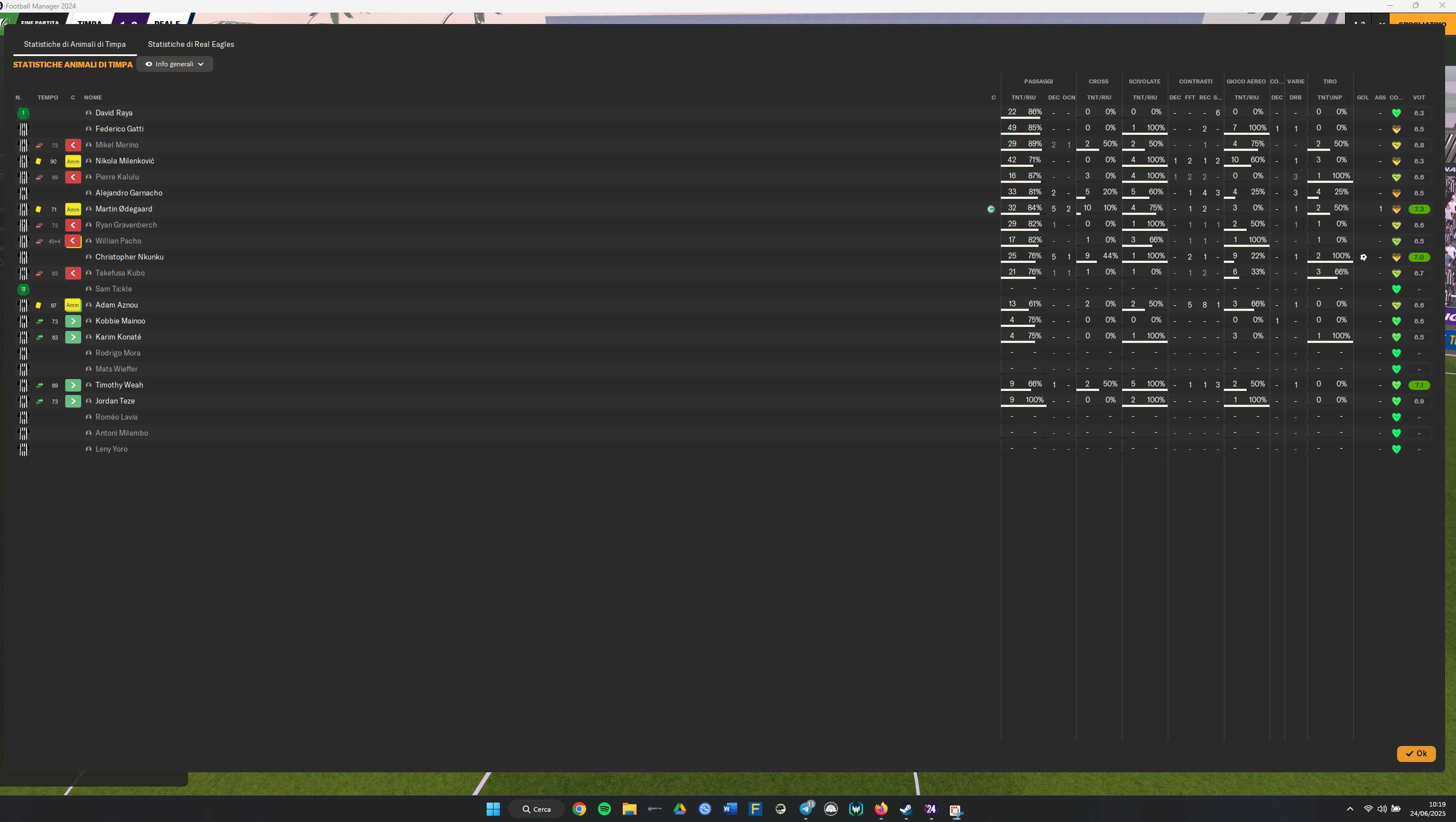Open player Martin Ødegaard

124,209
